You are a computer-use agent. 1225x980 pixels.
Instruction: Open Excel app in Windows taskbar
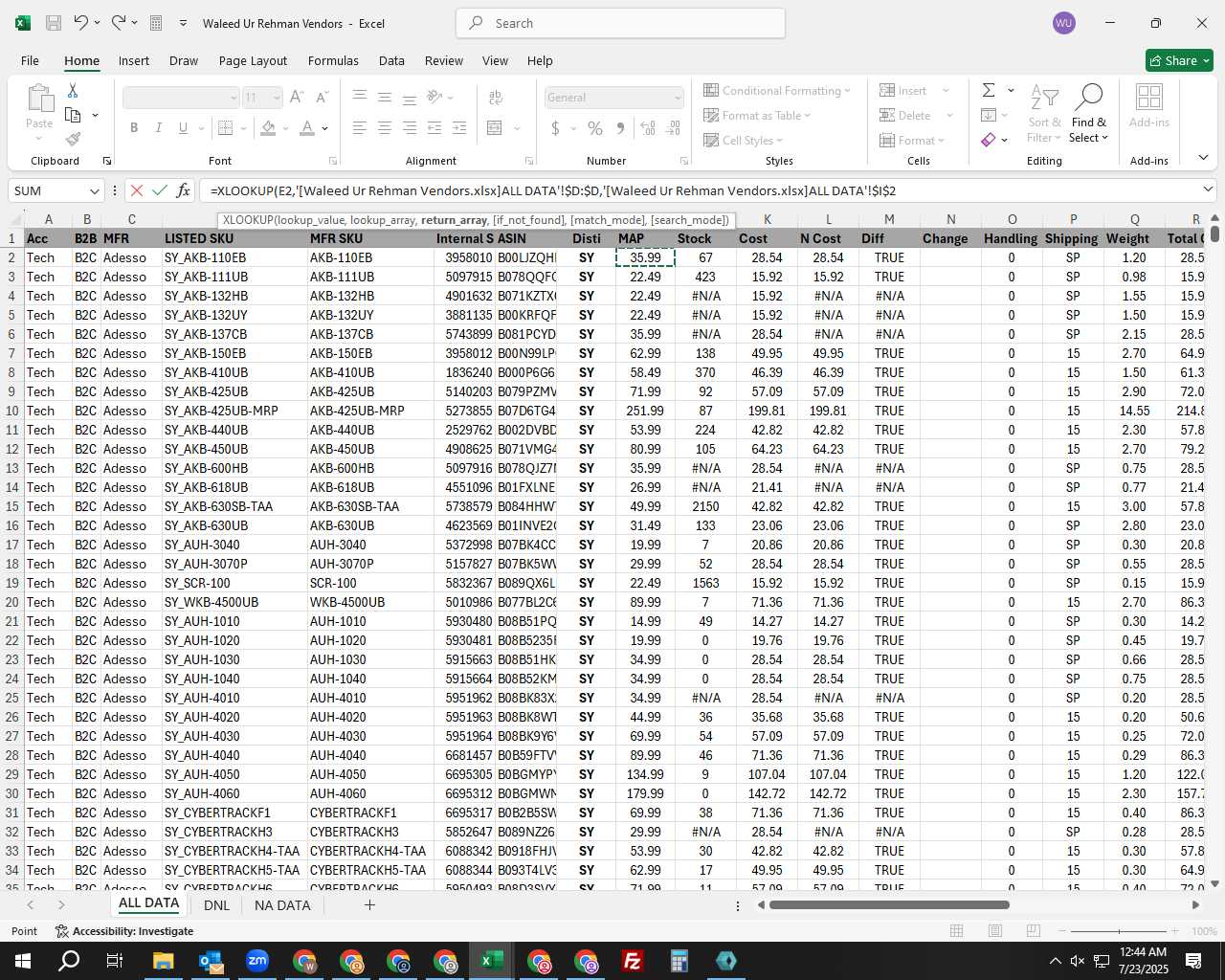[x=492, y=961]
